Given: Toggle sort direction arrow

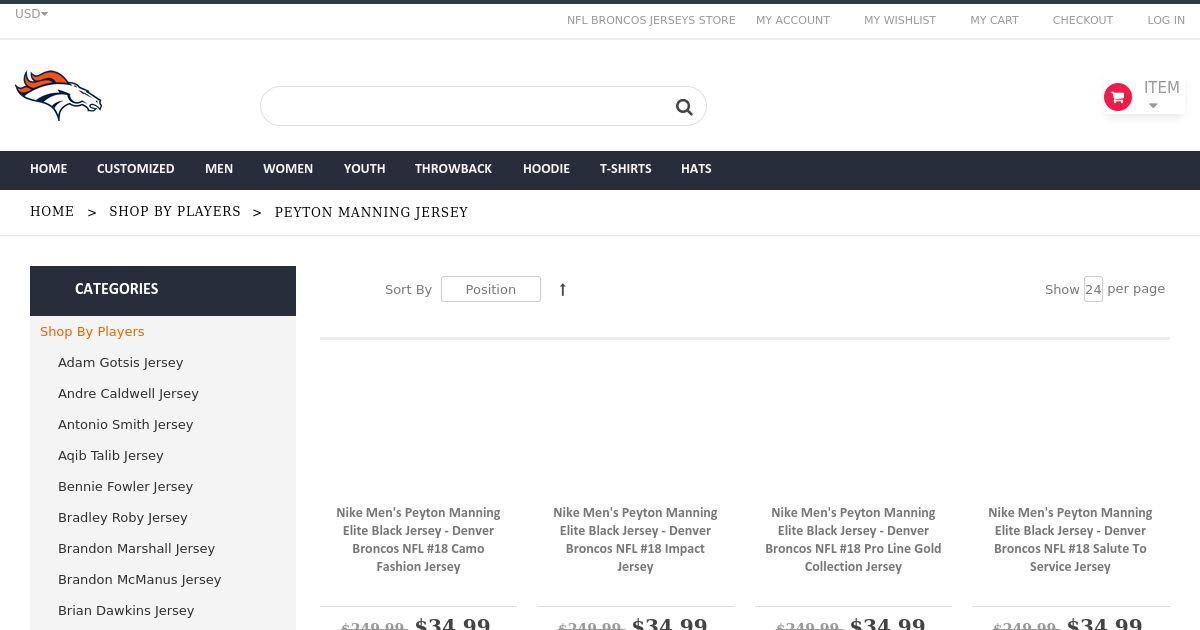Looking at the screenshot, I should click(563, 290).
